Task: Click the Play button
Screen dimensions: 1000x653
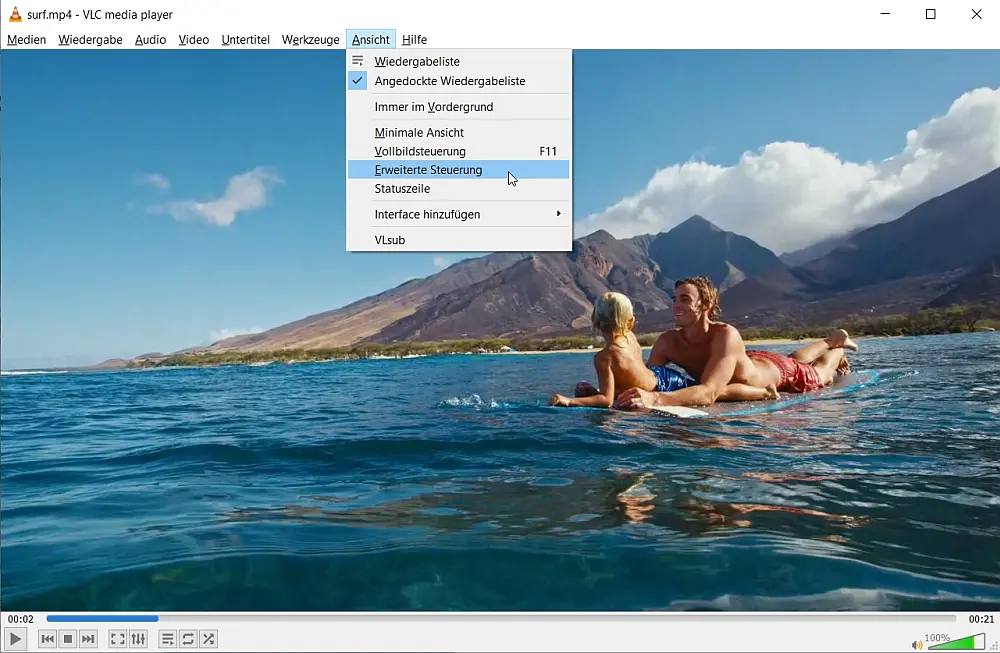Action: point(15,638)
